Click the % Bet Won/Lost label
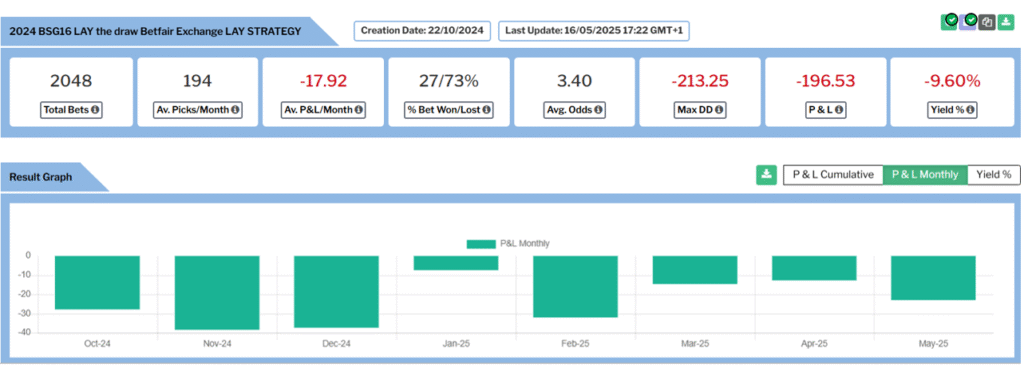Viewport: 1024px width, 372px height. pyautogui.click(x=449, y=110)
